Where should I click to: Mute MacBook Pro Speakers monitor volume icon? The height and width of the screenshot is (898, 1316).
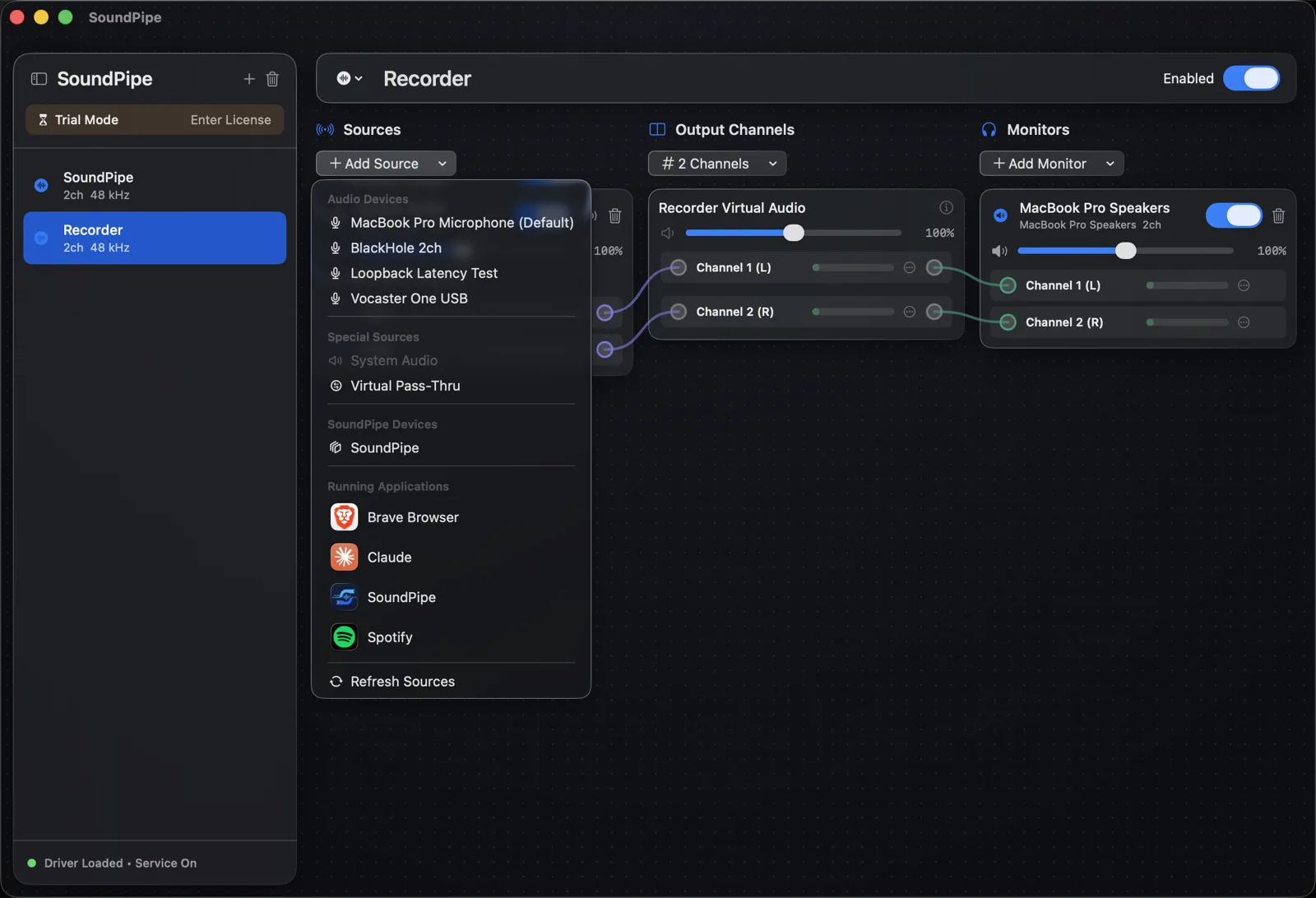(x=999, y=251)
